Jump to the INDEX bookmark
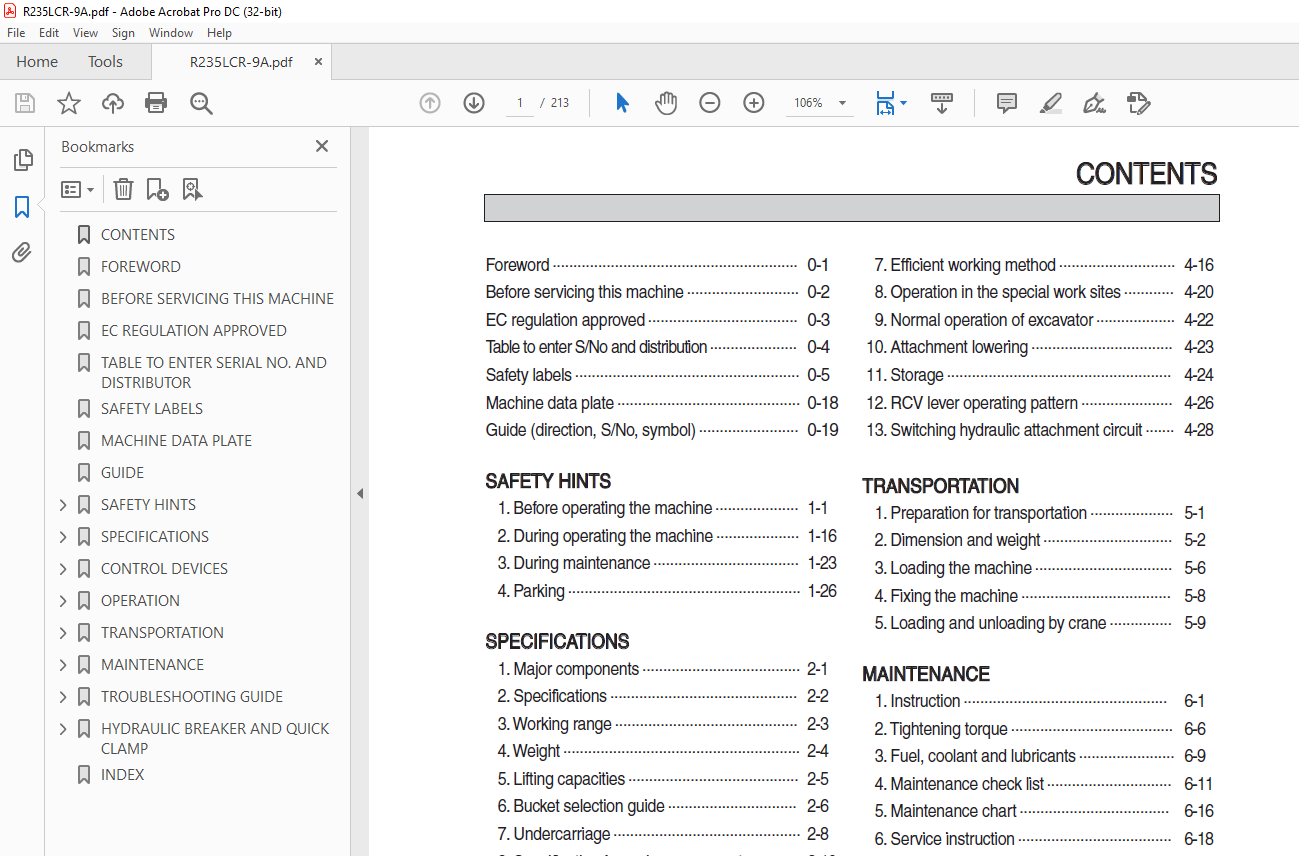The width and height of the screenshot is (1299, 856). (x=122, y=775)
